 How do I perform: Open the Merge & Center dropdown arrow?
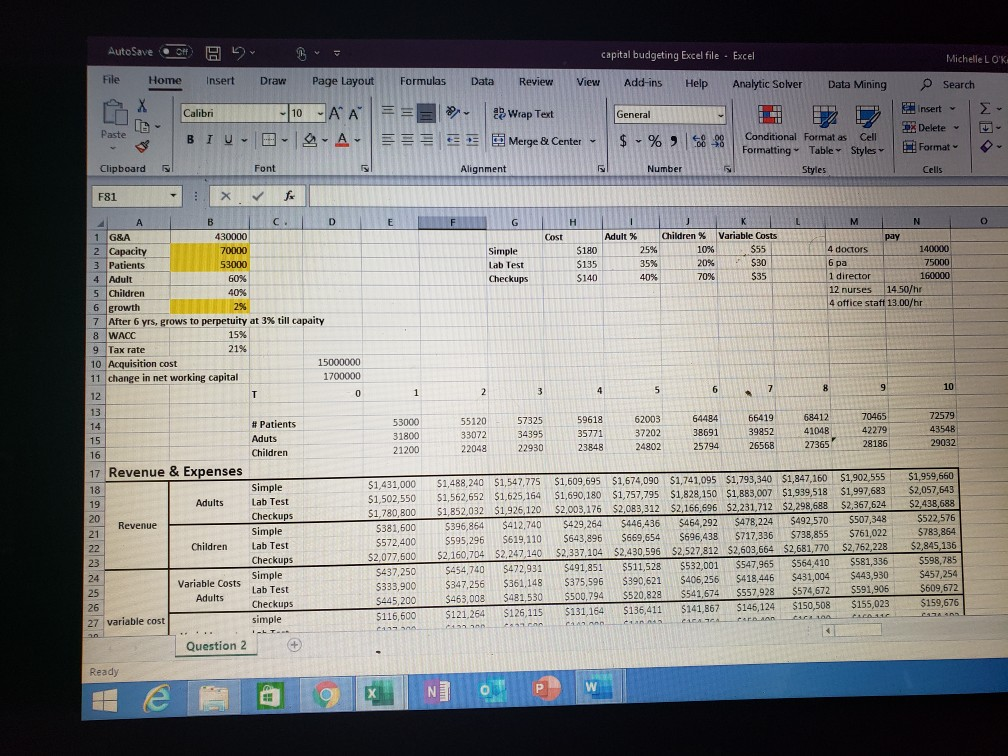pos(593,141)
